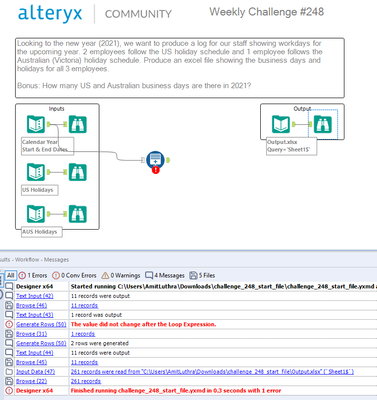Click the Calendar Year input's output anchor
This screenshot has height=400, width=377.
[x=48, y=124]
